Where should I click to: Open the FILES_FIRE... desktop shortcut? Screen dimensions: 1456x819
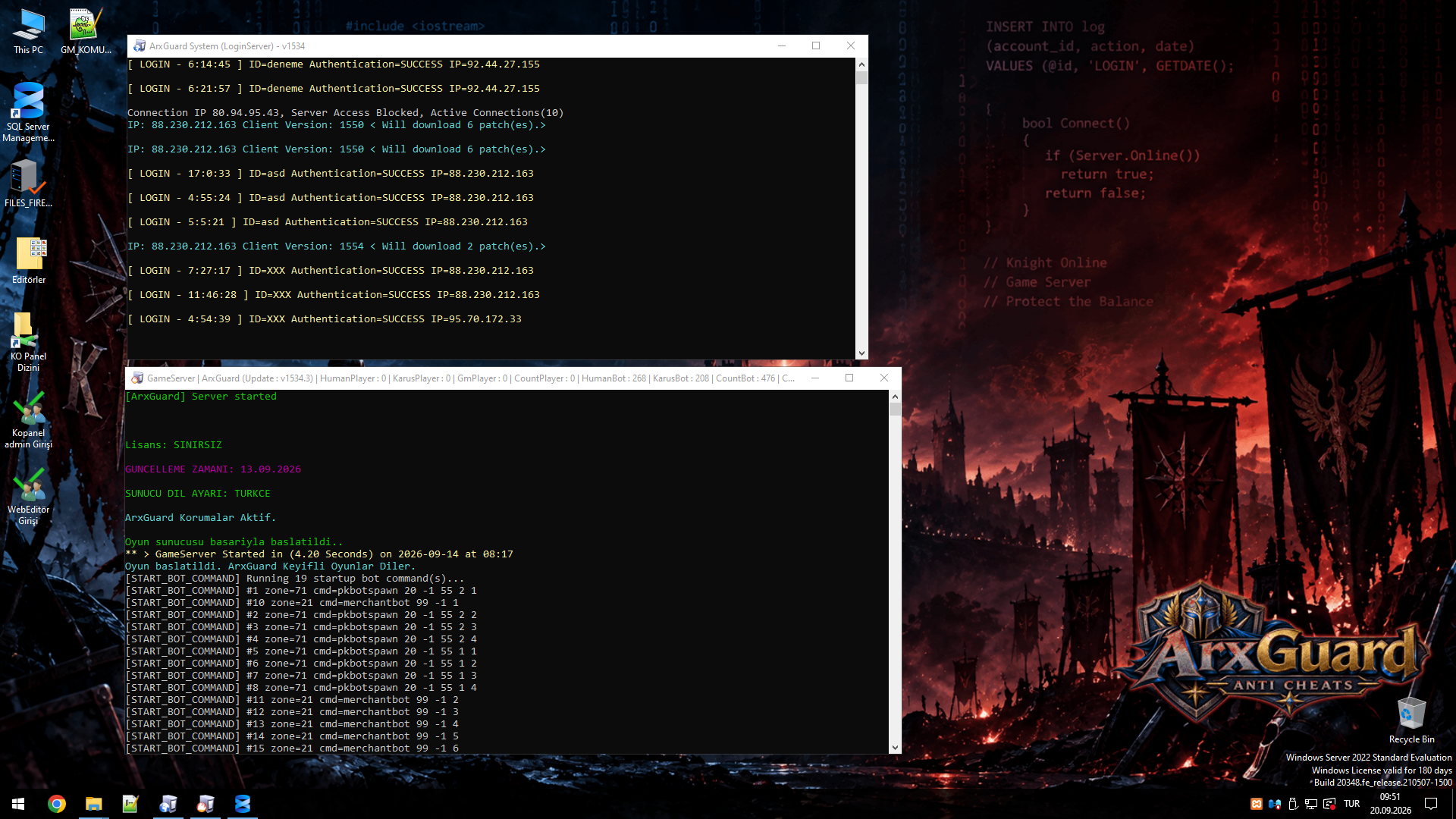point(28,183)
